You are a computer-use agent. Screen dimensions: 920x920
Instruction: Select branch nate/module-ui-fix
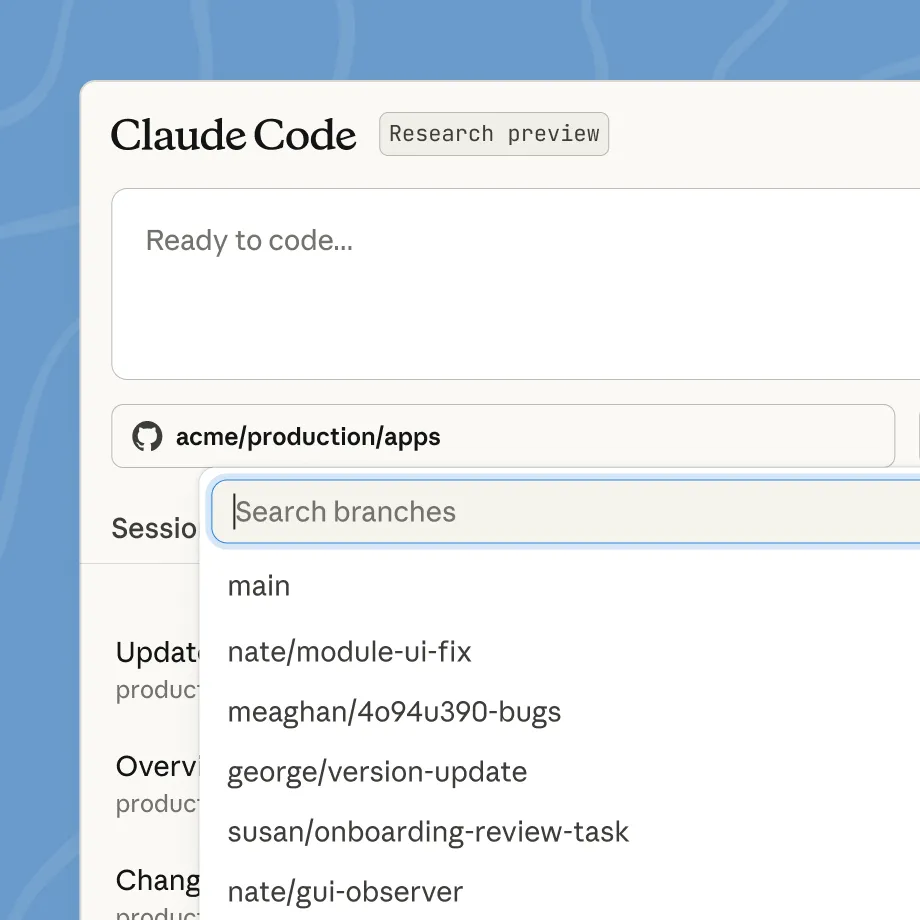[x=349, y=652]
